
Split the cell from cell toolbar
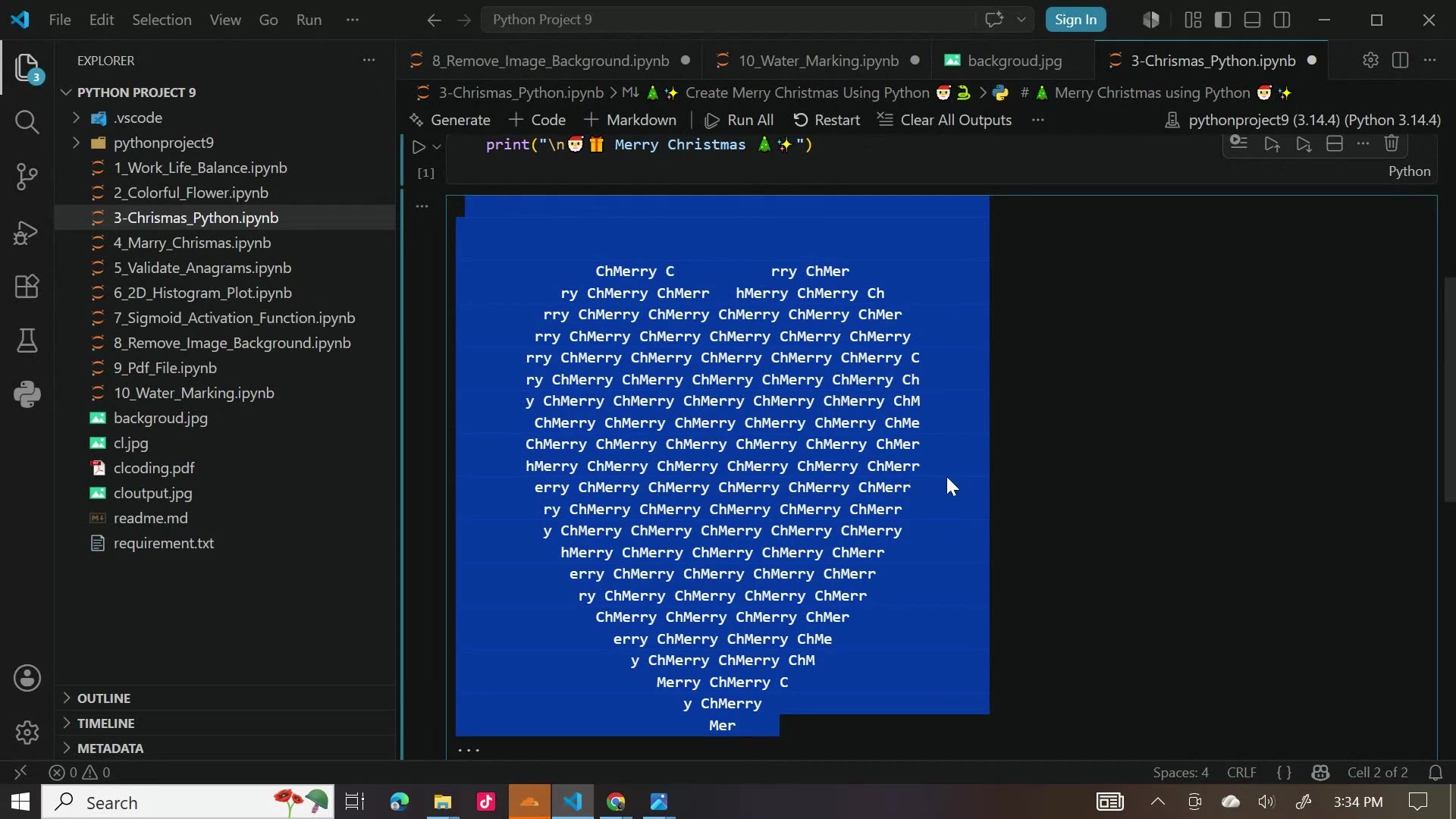pyautogui.click(x=1335, y=143)
